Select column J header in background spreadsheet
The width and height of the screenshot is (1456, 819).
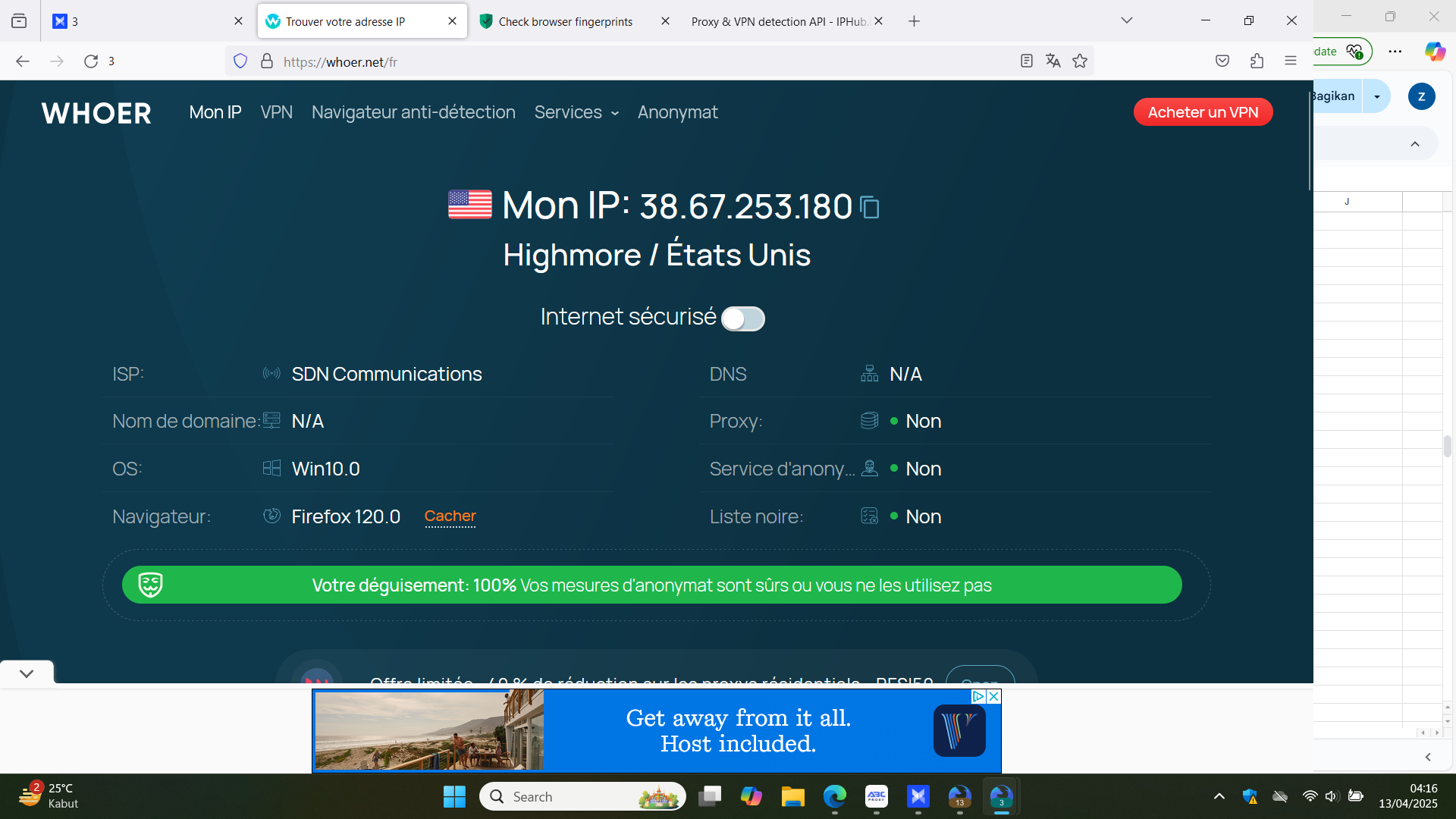(1347, 202)
